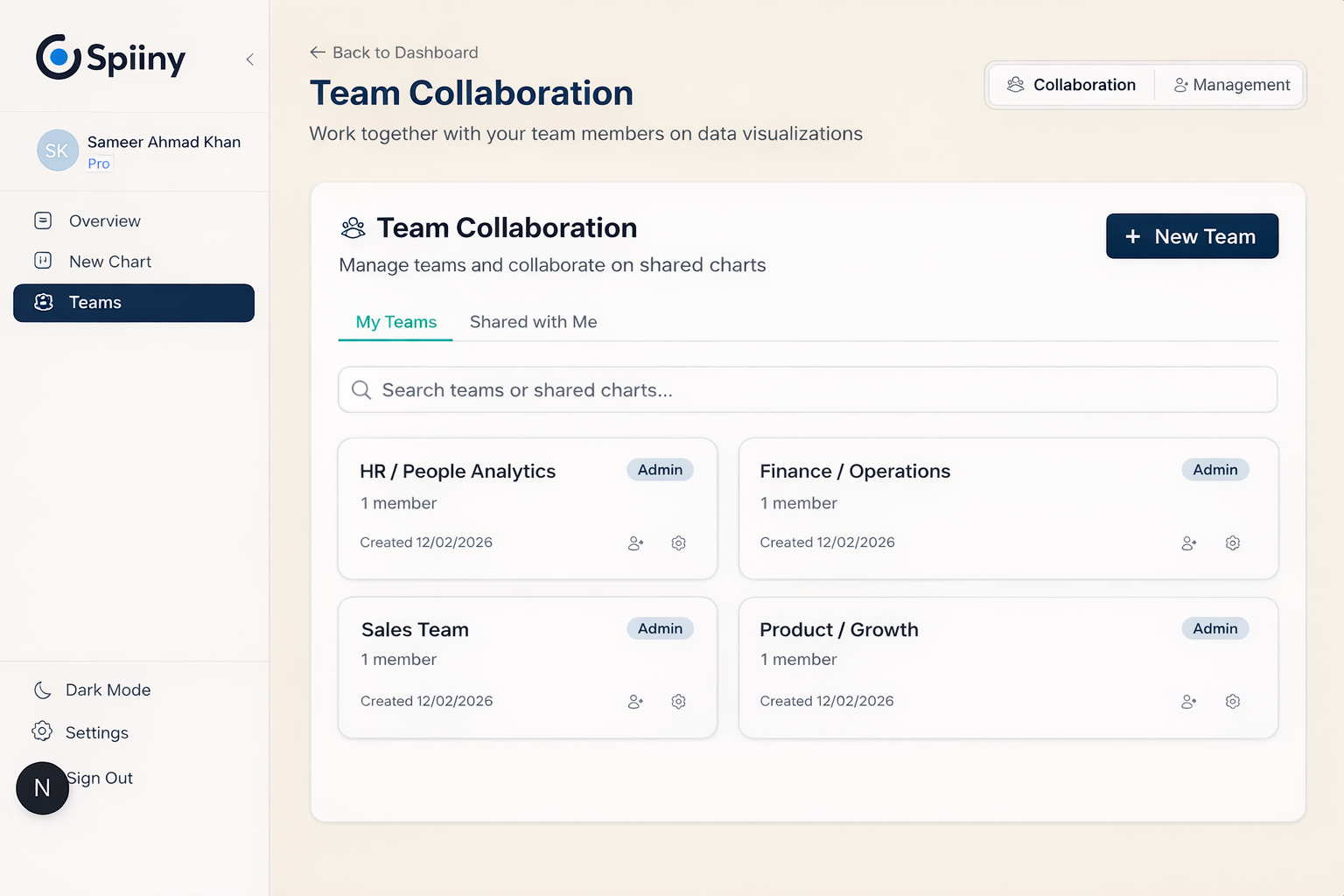Collapse the sidebar using the chevron
The image size is (1344, 896).
click(249, 59)
